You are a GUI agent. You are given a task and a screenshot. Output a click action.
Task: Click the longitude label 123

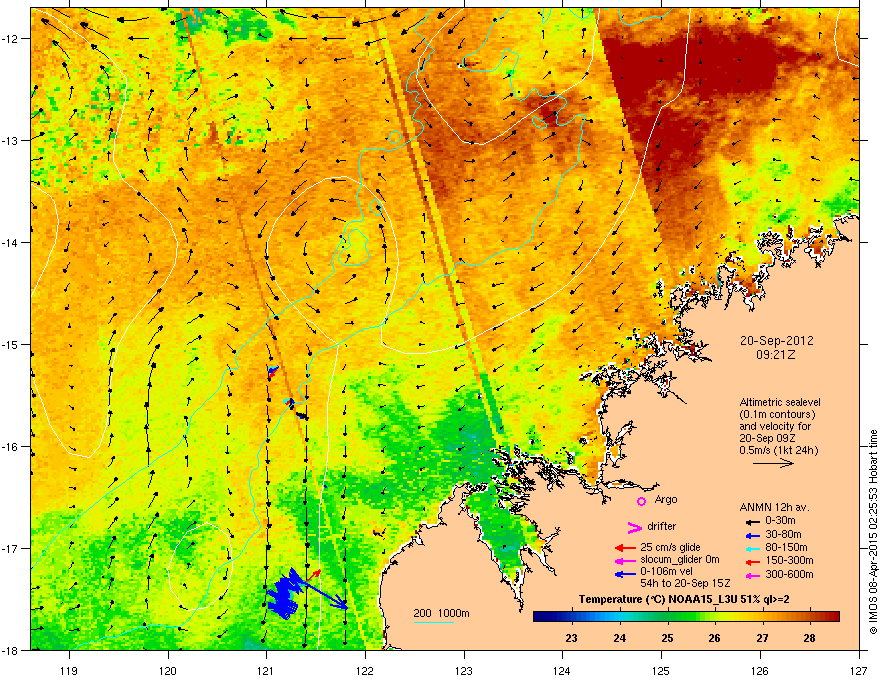(464, 670)
